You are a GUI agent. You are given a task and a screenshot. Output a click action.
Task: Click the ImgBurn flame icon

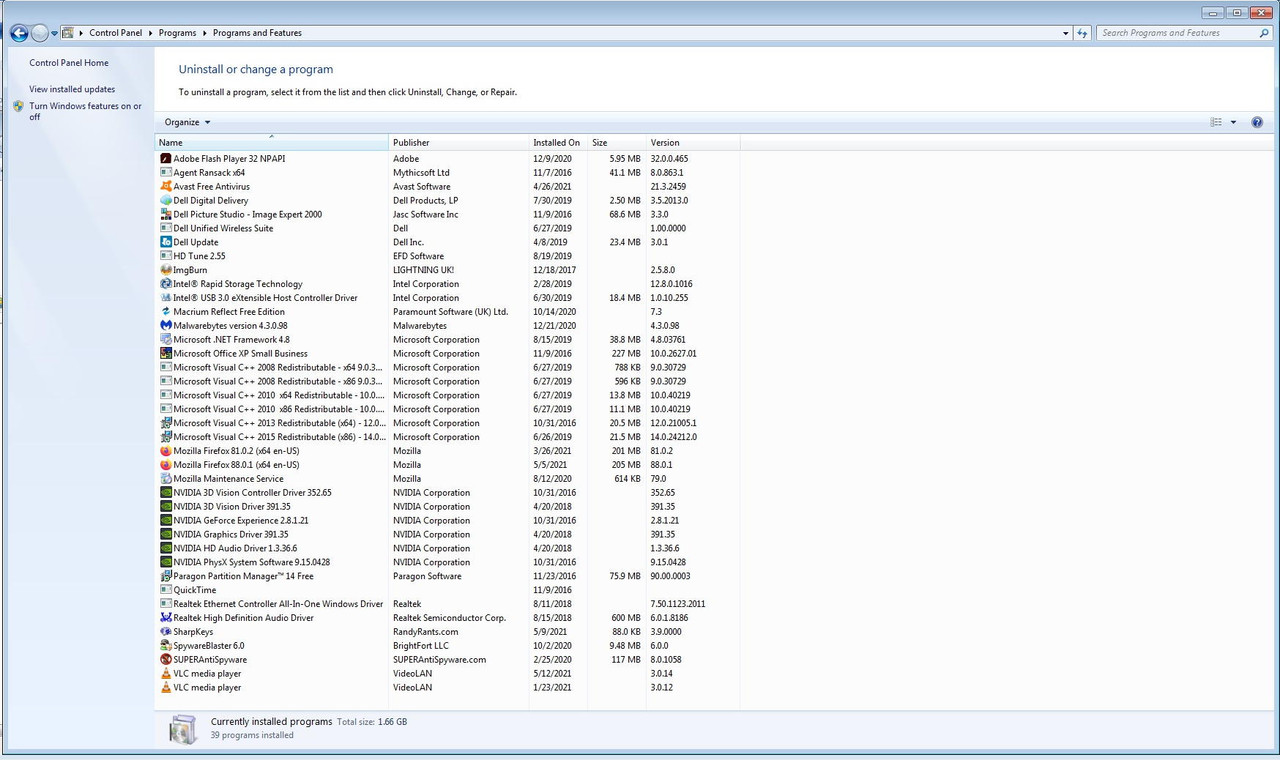click(x=166, y=270)
